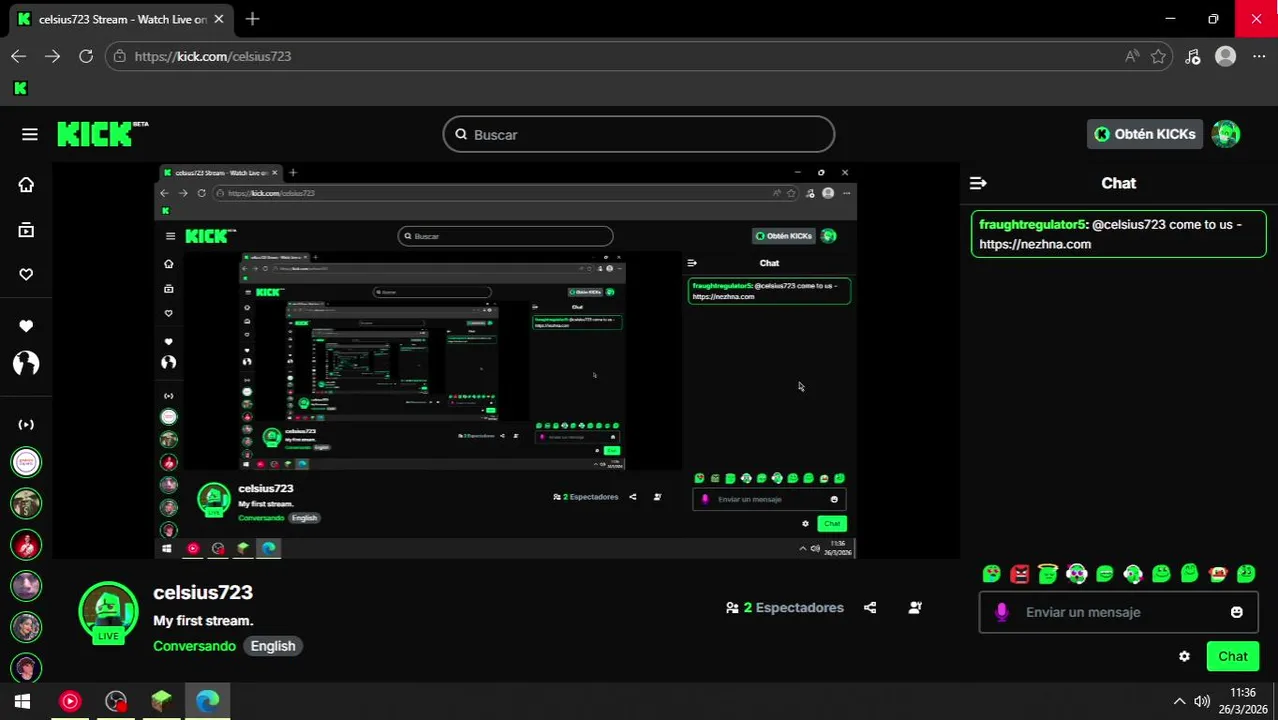Screen dimensions: 1278x720
Task: Go back using the browser back arrow
Action: [x=19, y=56]
